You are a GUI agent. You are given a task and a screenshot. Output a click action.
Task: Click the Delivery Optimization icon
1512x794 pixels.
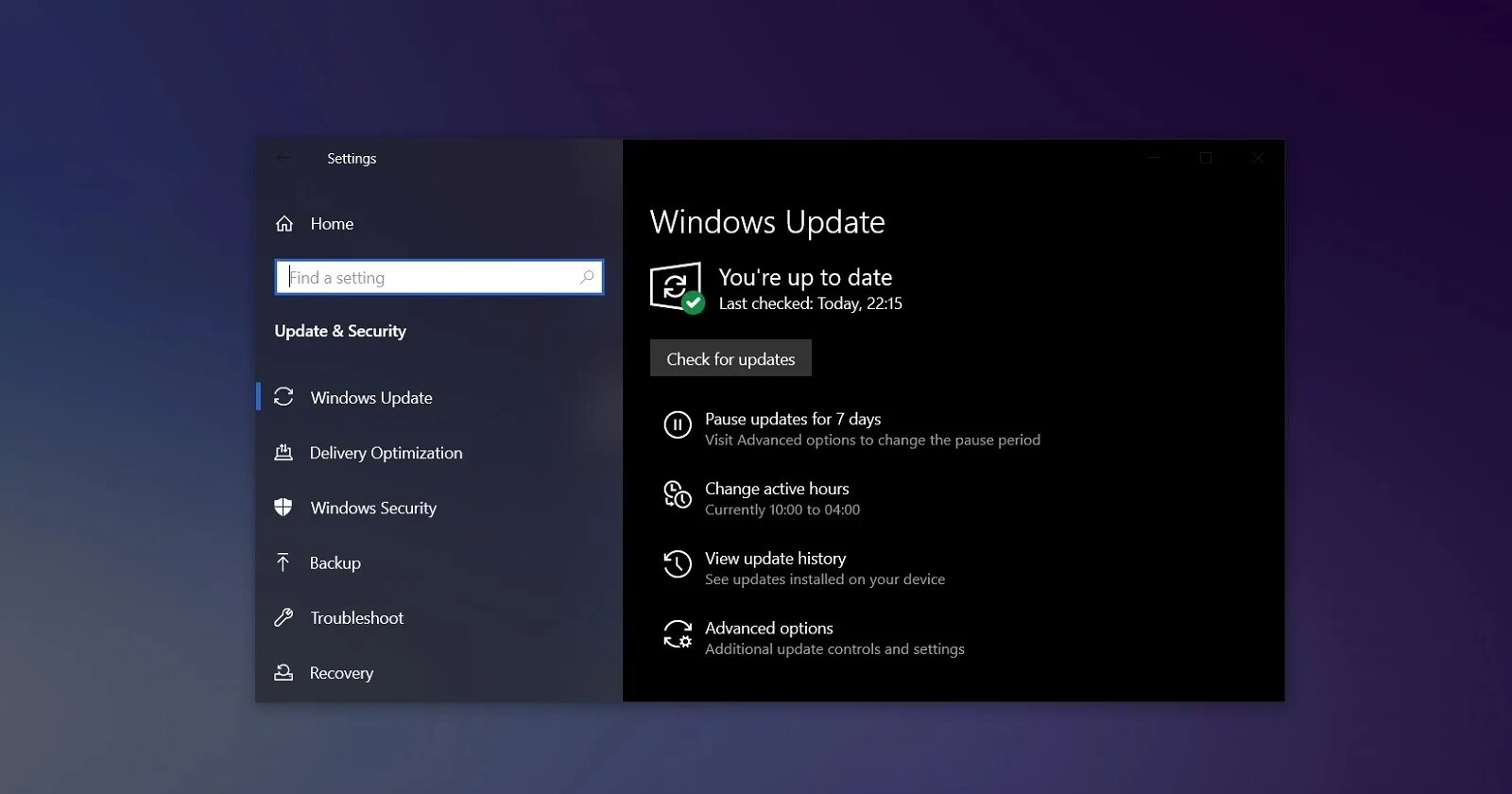click(283, 452)
